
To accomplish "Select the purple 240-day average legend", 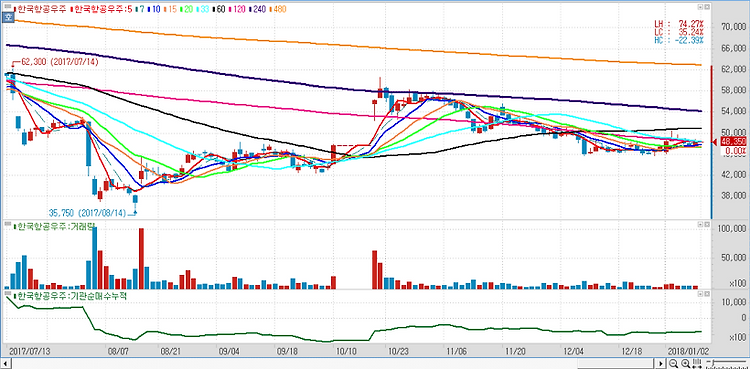I will pos(258,9).
